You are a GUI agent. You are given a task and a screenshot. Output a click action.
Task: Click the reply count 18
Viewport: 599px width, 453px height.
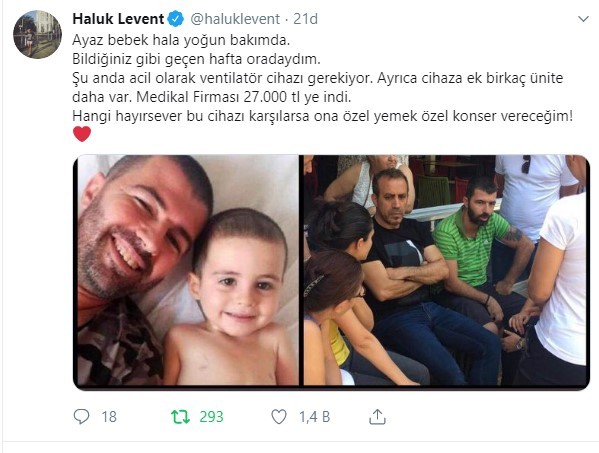tap(109, 417)
